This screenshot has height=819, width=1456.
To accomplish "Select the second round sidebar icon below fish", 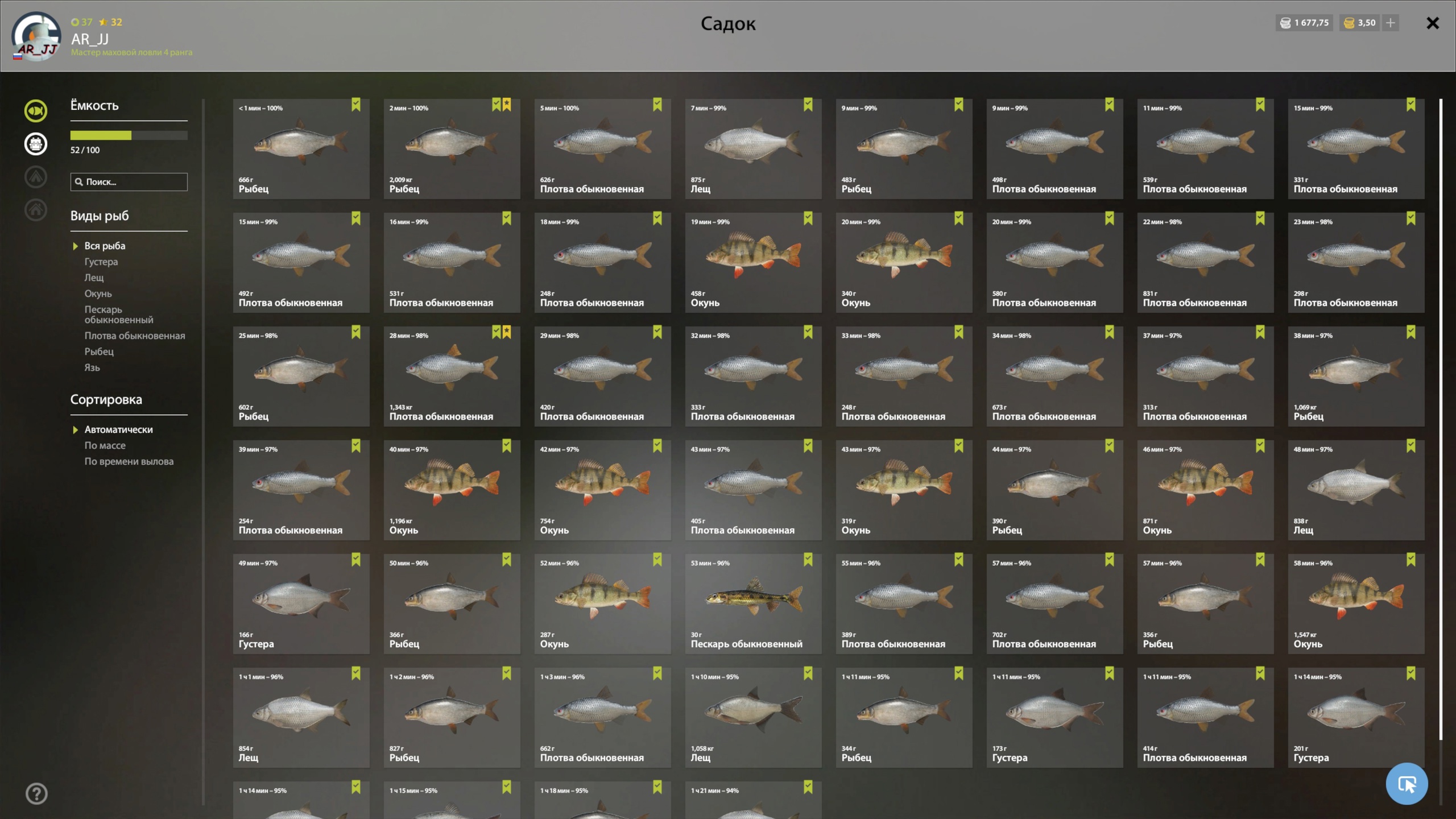I will point(35,144).
